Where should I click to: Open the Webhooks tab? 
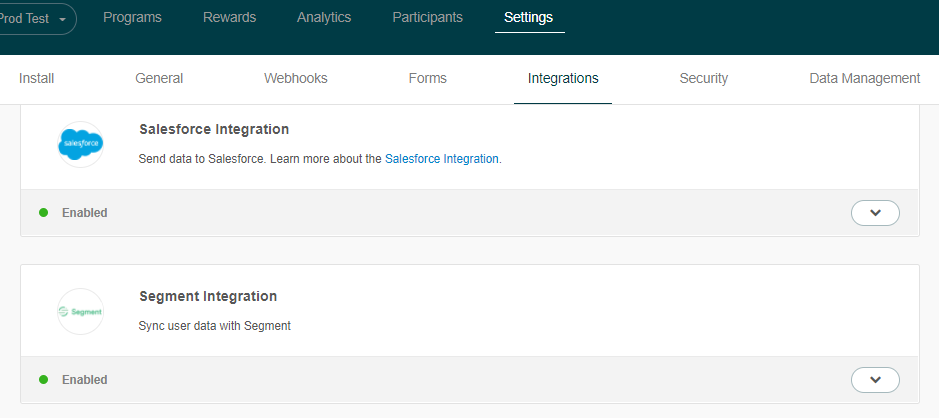(296, 78)
